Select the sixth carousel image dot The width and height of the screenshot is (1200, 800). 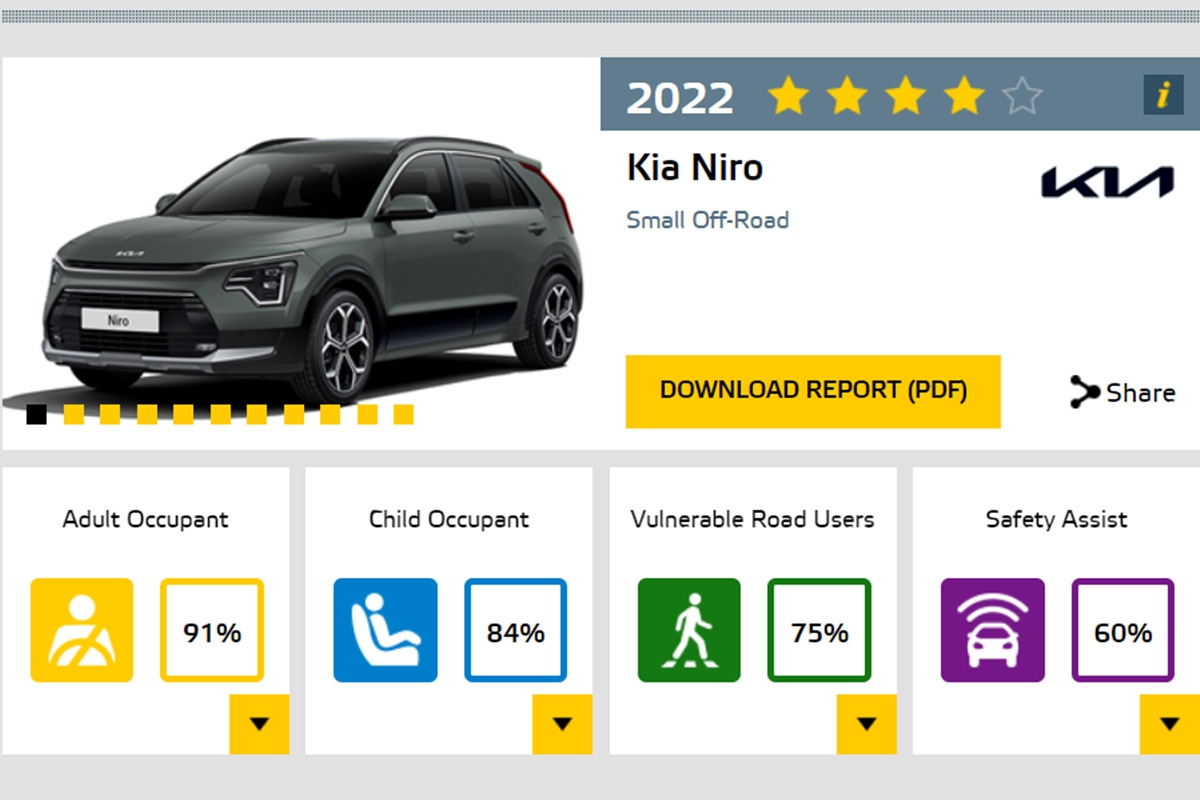point(220,414)
